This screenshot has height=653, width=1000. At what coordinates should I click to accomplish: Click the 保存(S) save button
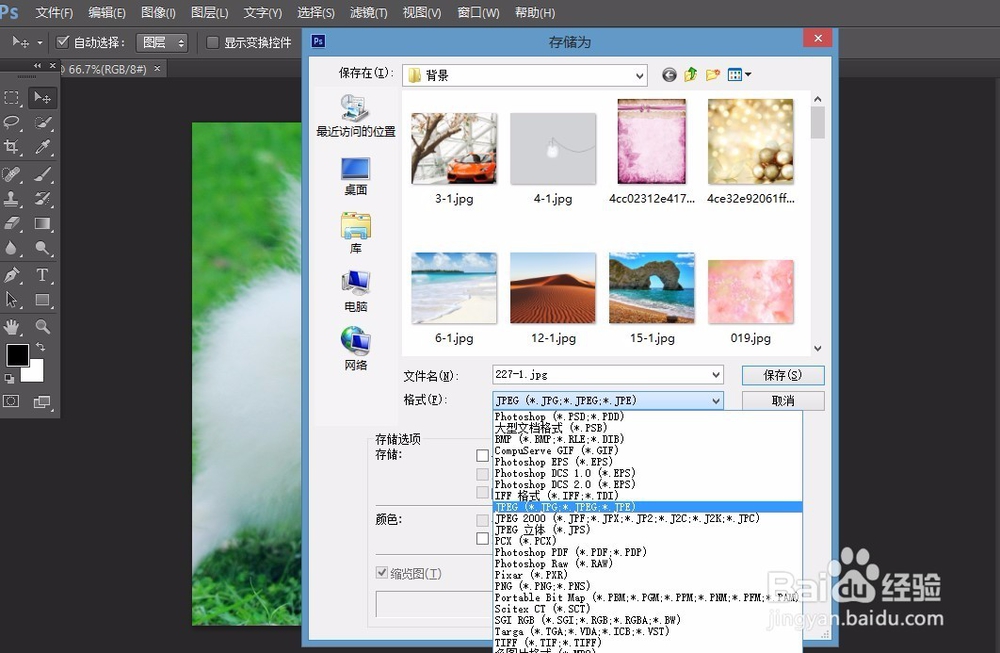pyautogui.click(x=783, y=375)
